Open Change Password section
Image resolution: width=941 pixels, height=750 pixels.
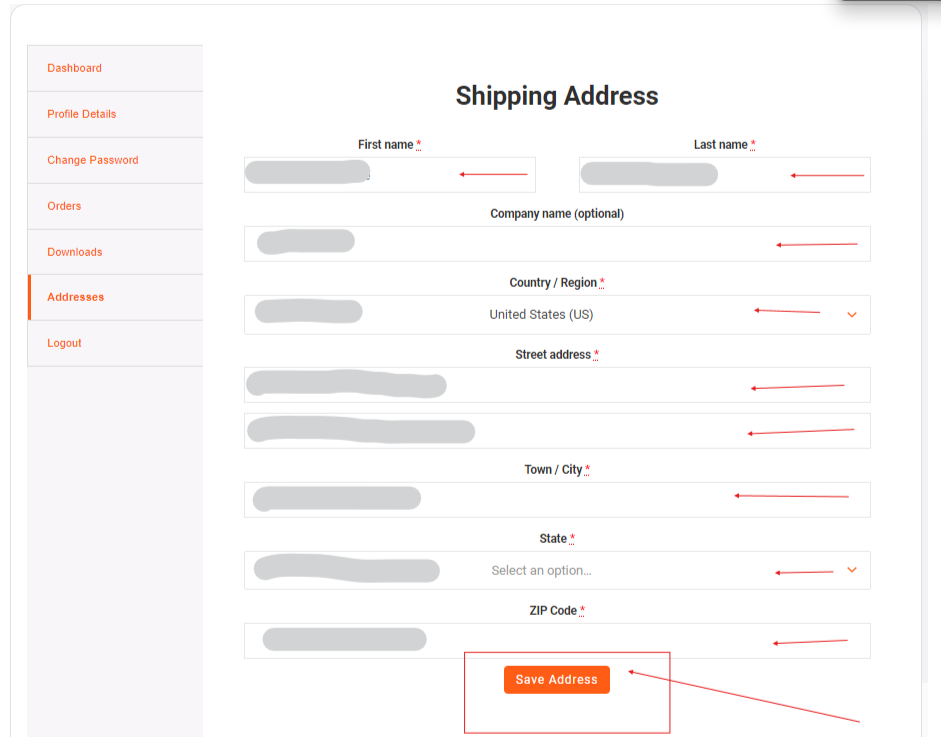pyautogui.click(x=93, y=160)
